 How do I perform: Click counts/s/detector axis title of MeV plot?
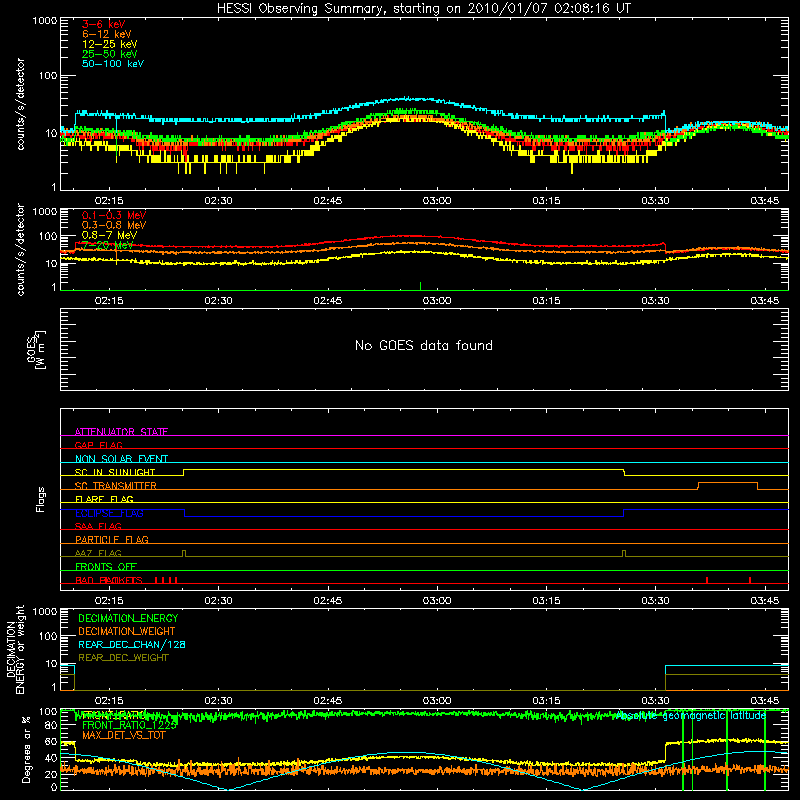click(20, 249)
